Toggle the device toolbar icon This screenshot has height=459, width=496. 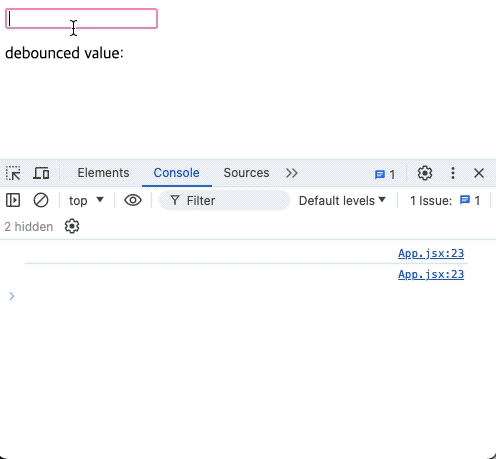[x=41, y=173]
